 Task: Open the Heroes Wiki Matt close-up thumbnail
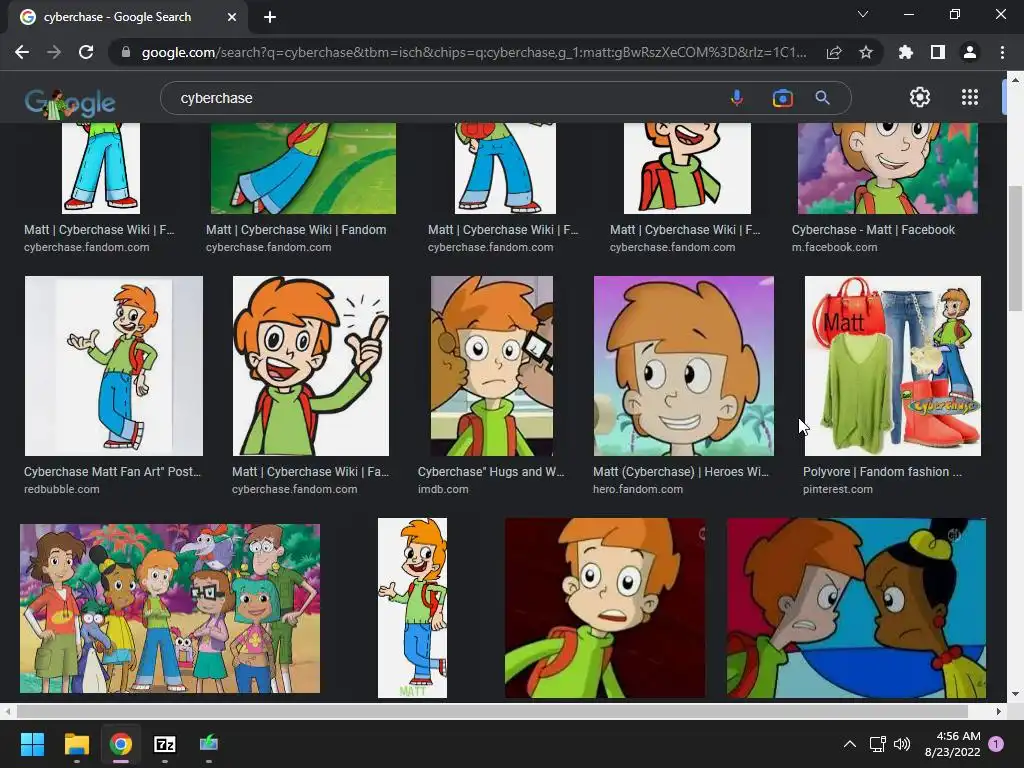tap(684, 366)
